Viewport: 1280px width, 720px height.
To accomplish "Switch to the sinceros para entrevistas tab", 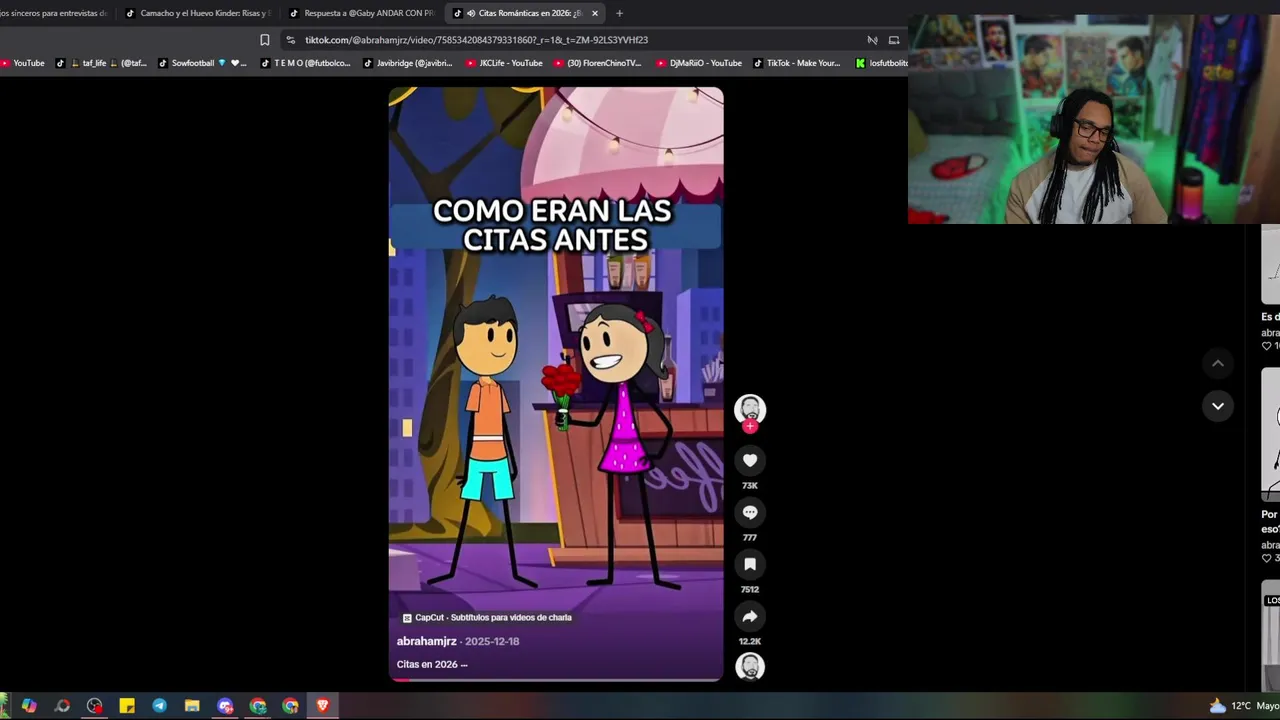I will [55, 13].
